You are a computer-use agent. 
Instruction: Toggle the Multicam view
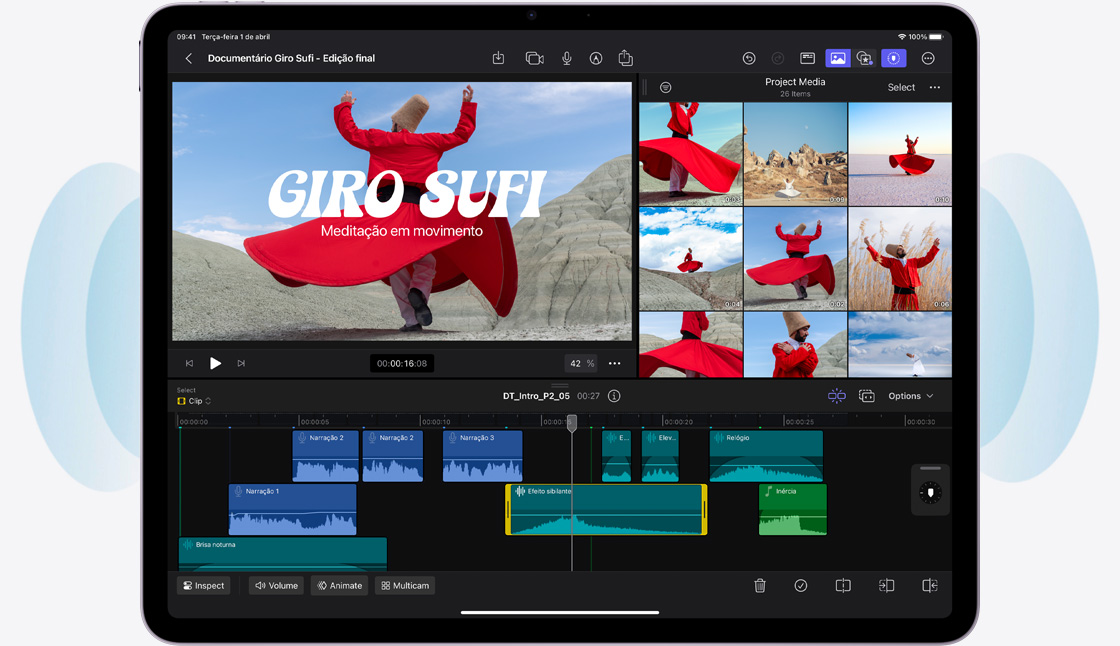(404, 585)
